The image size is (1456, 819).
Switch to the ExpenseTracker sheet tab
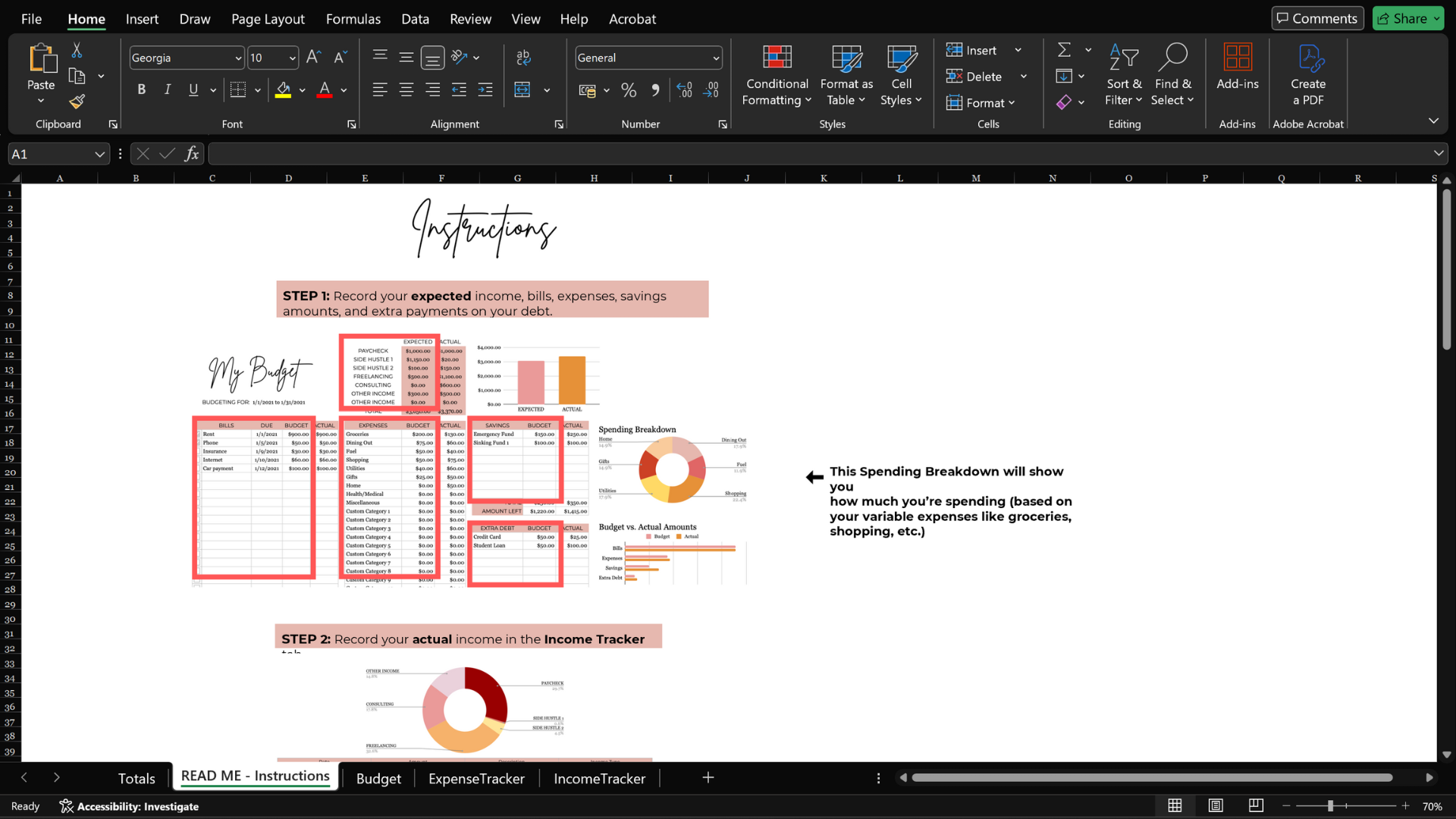coord(476,779)
